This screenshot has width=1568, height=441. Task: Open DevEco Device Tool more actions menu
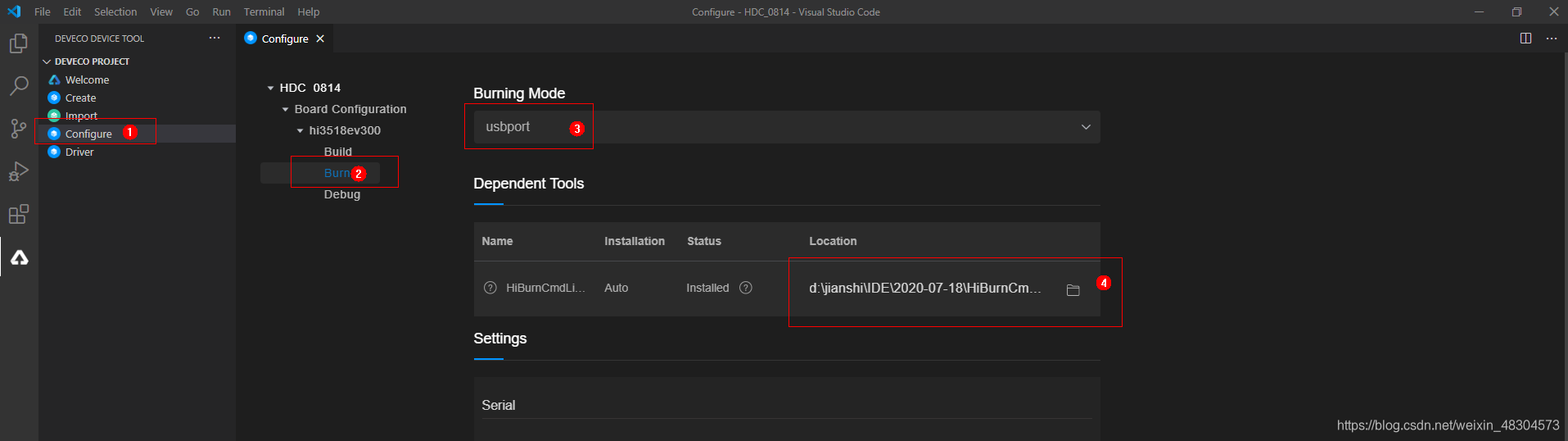coord(215,38)
